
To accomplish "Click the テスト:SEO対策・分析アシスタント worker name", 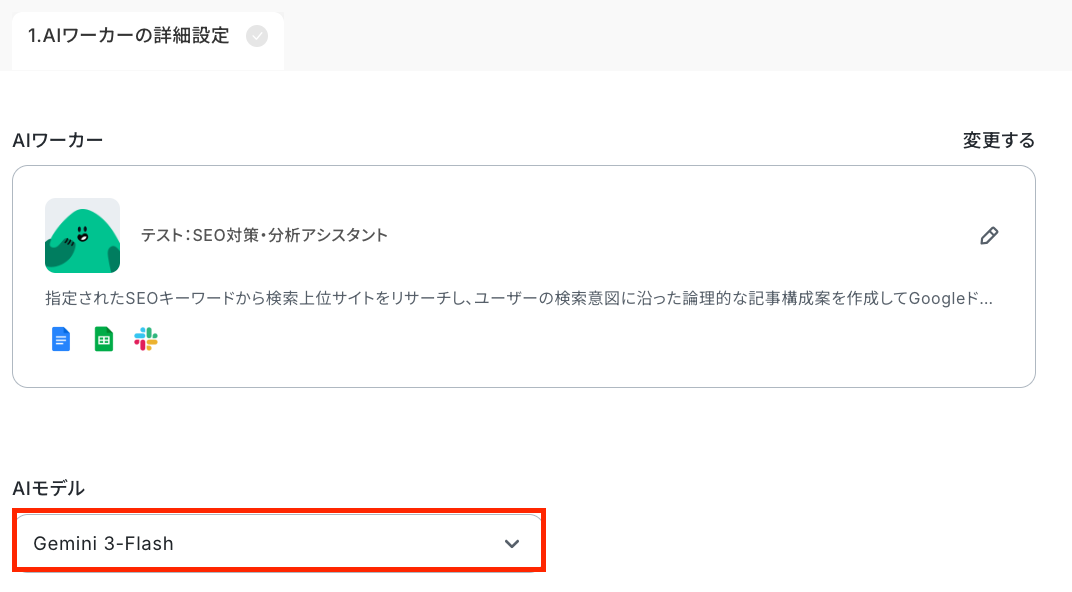I will (264, 235).
